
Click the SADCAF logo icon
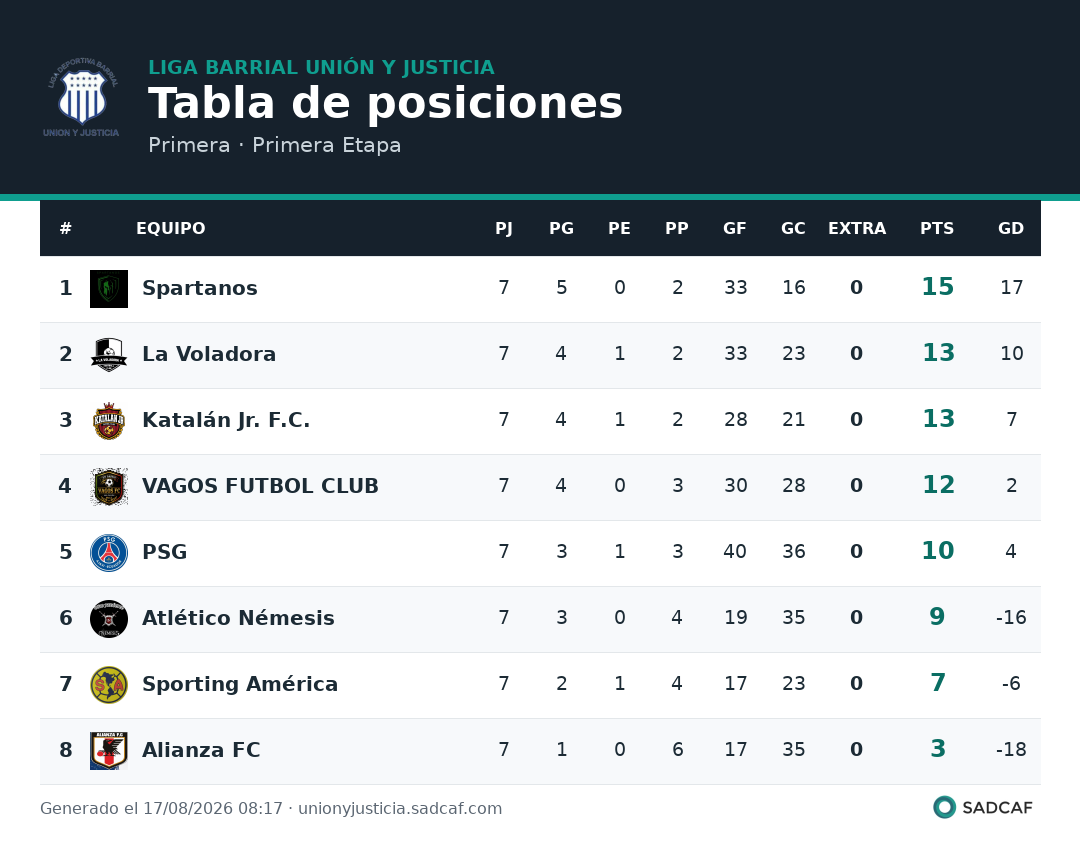point(944,807)
